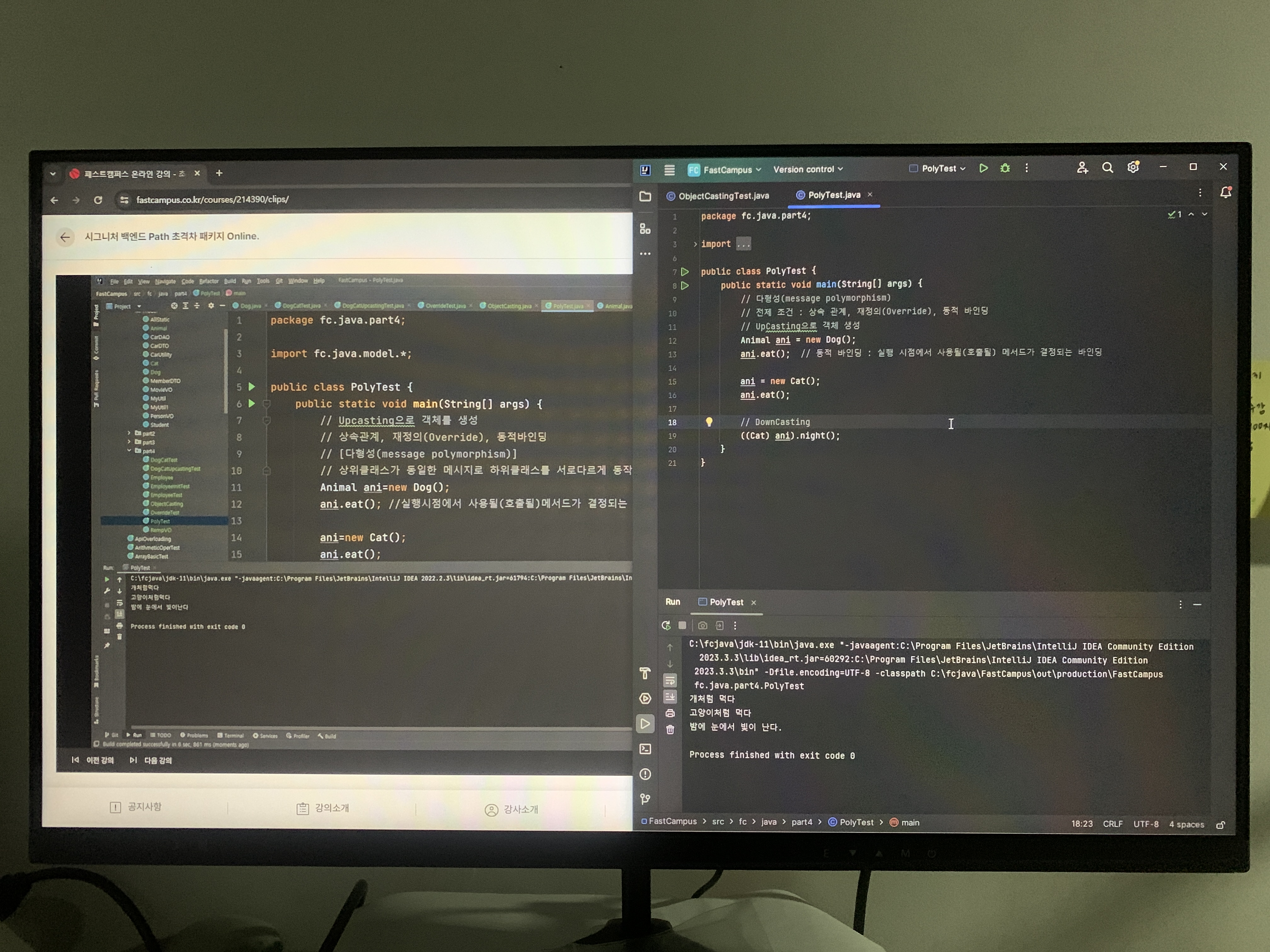The width and height of the screenshot is (1270, 952).
Task: Clear console with trash icon
Action: point(670,729)
